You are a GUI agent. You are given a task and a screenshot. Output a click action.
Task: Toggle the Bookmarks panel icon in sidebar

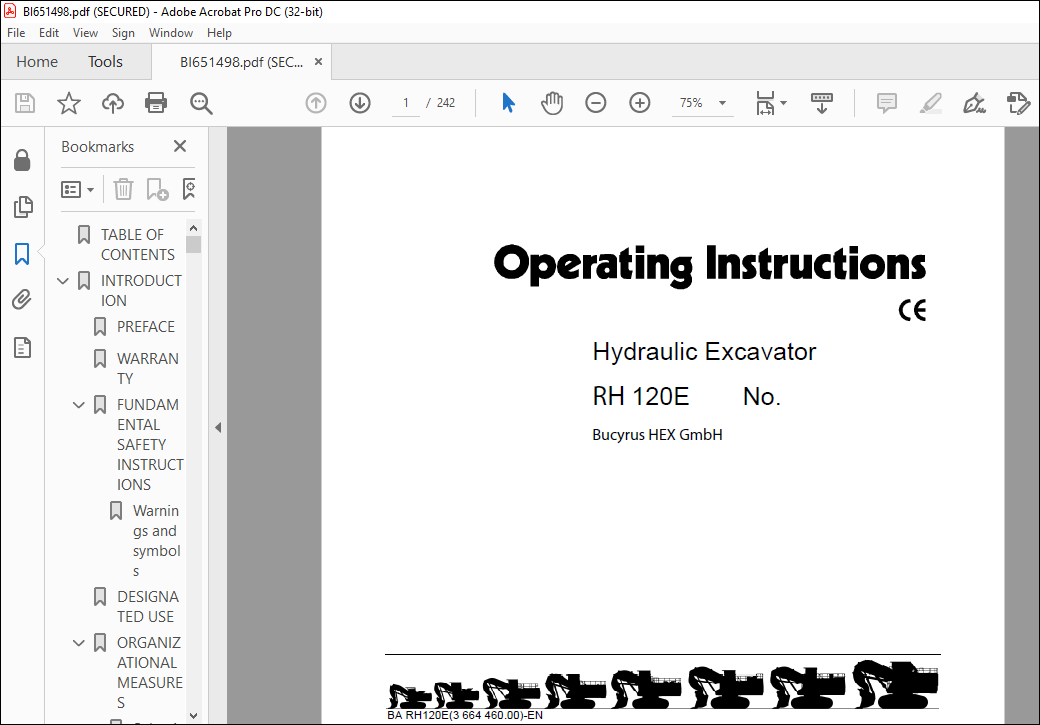tap(22, 254)
